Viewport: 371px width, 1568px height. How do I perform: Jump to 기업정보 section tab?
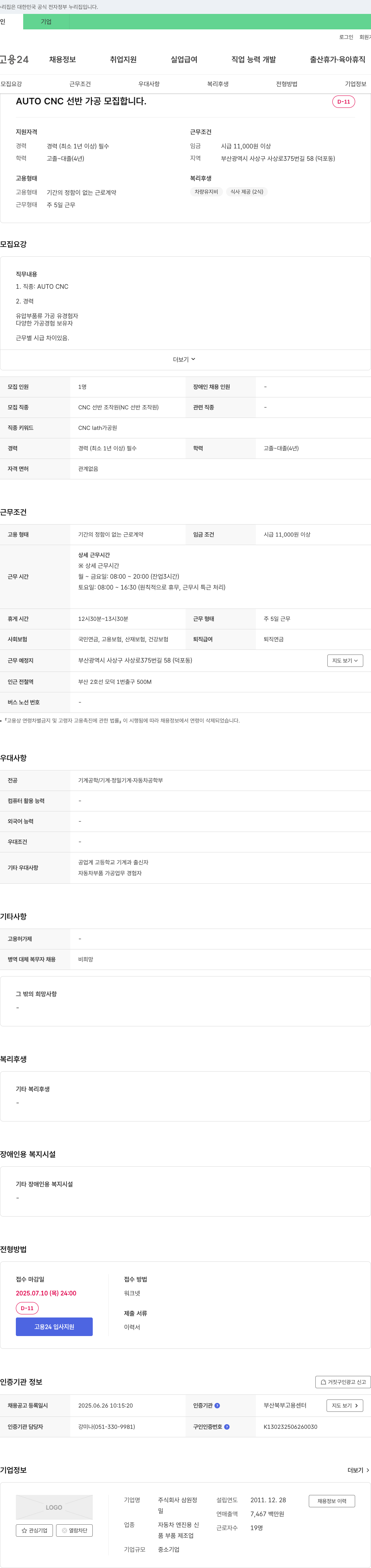click(356, 84)
